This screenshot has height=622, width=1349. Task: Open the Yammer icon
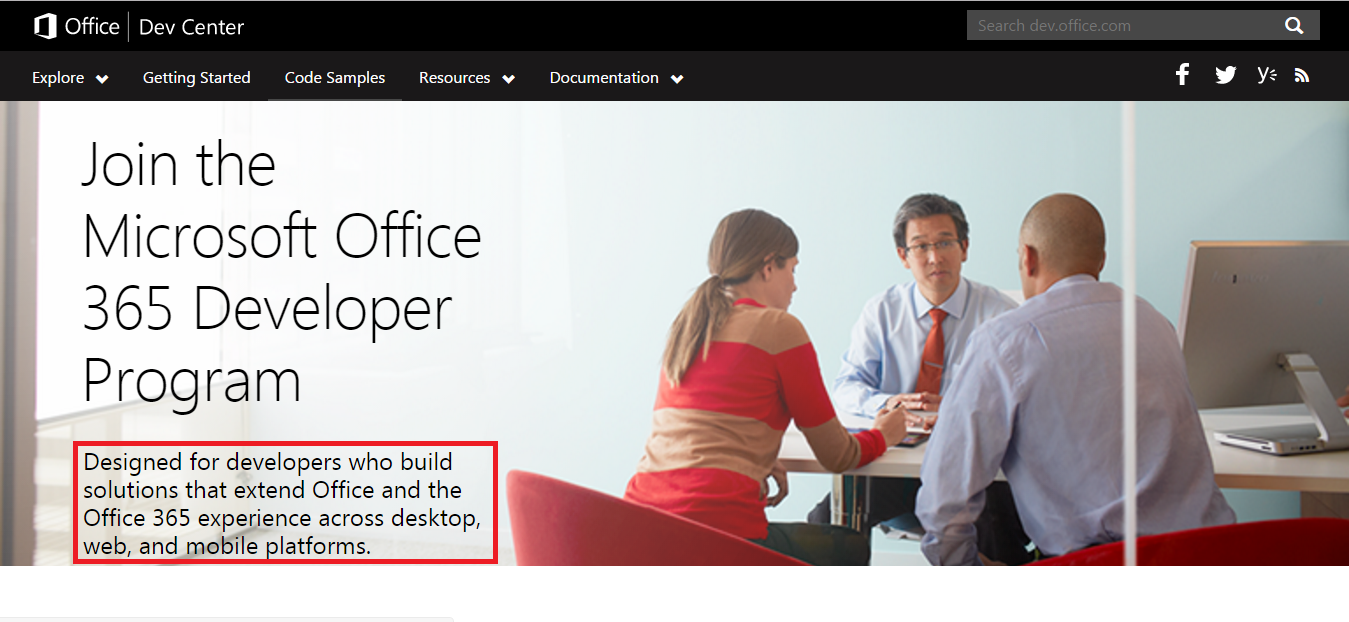(x=1267, y=74)
